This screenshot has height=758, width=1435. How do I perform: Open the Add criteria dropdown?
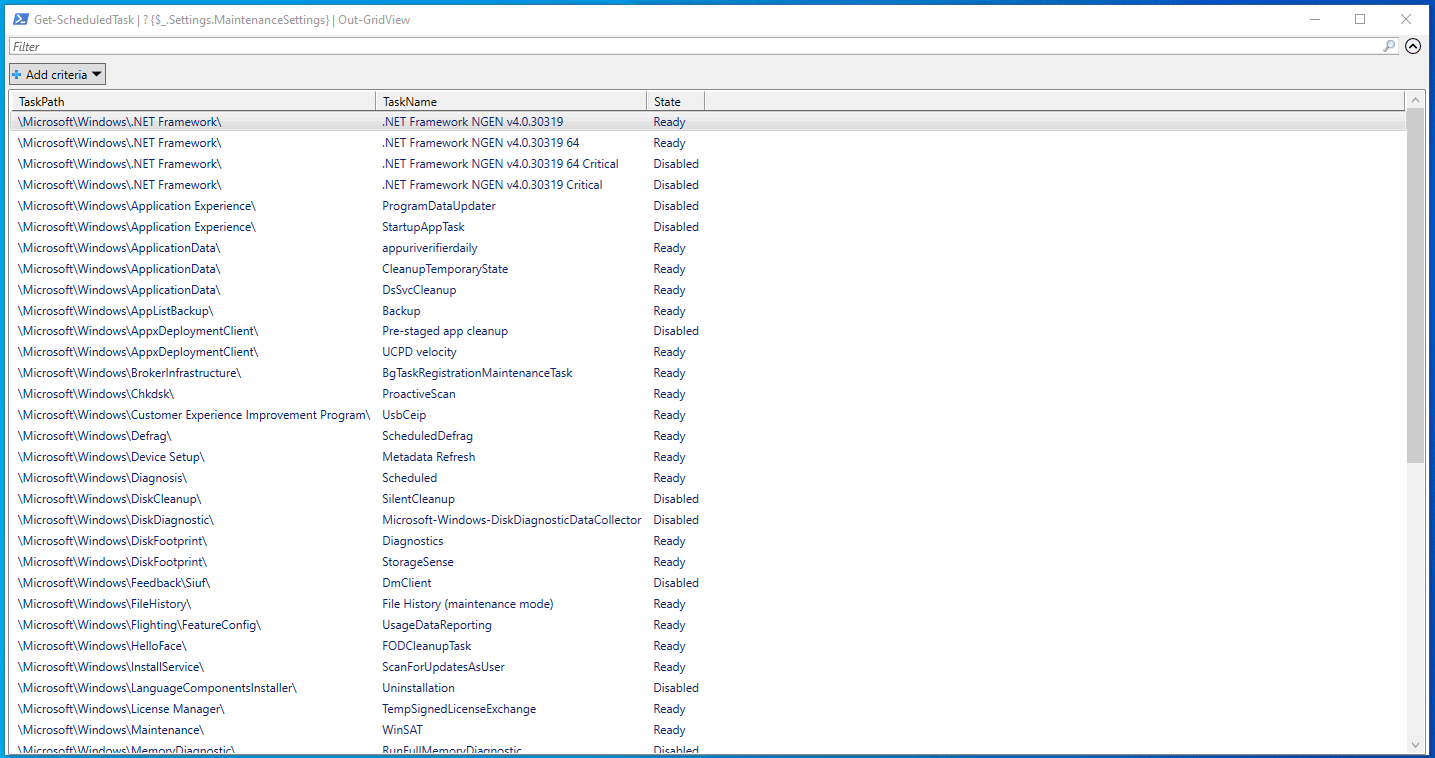(57, 74)
